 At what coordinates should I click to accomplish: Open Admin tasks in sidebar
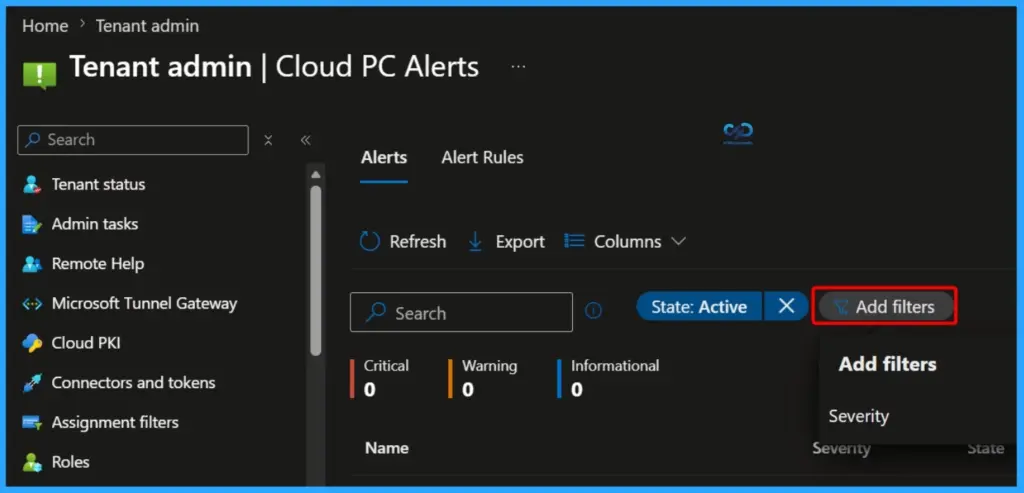coord(95,224)
